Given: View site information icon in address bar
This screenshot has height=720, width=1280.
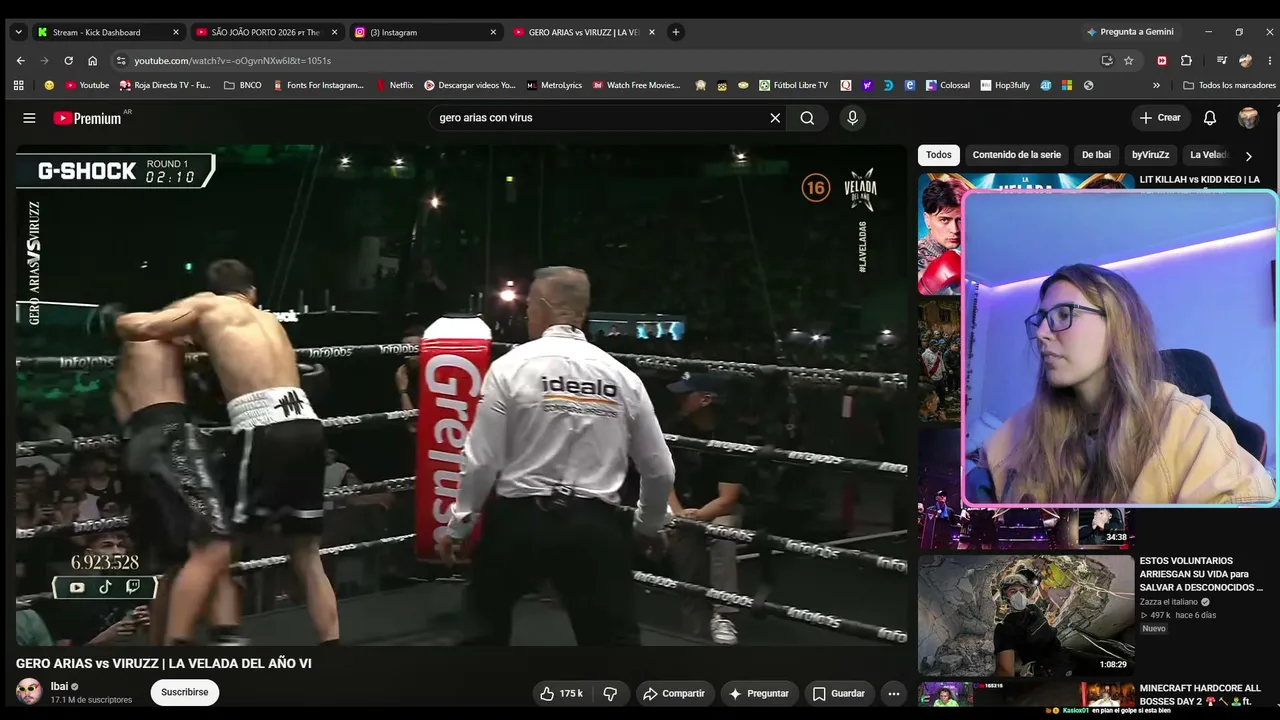Looking at the screenshot, I should (x=121, y=60).
